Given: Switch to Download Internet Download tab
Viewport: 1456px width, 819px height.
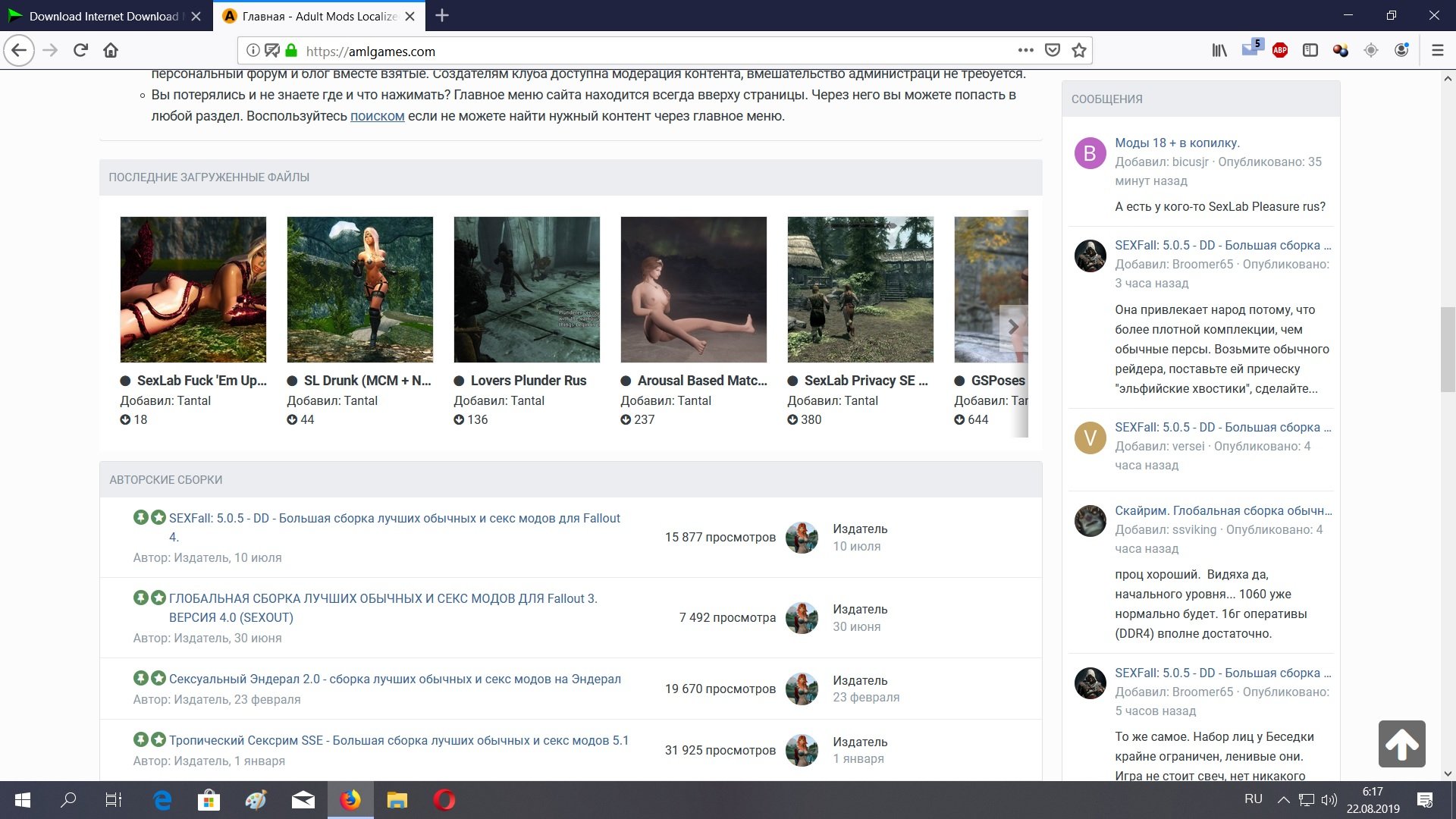Looking at the screenshot, I should 104,16.
